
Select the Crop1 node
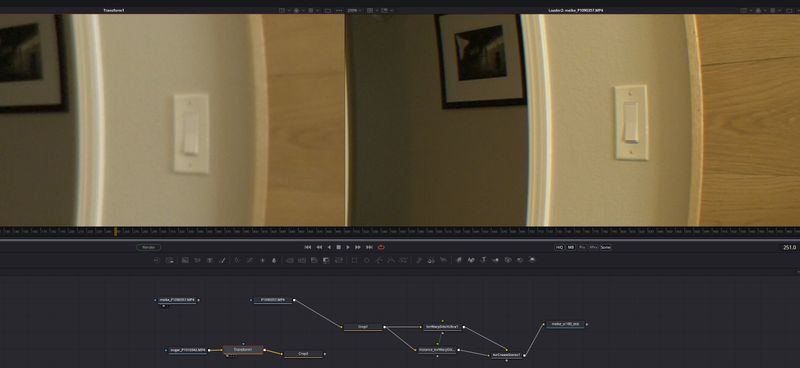[363, 327]
